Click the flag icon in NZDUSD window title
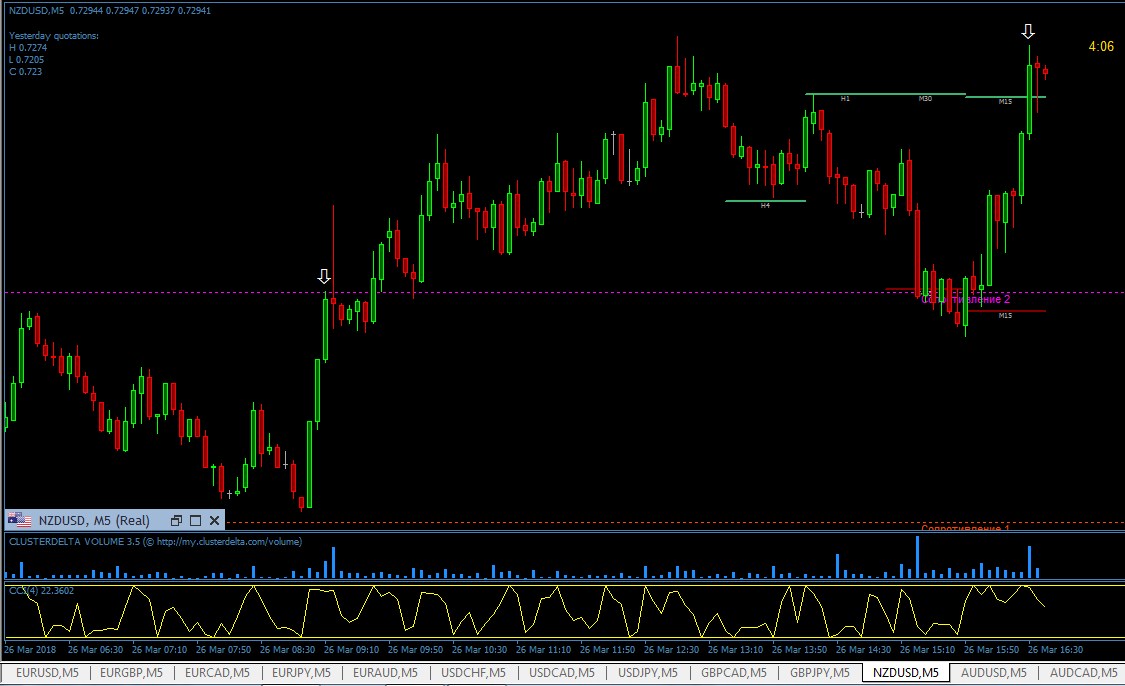This screenshot has width=1125, height=686. click(19, 520)
